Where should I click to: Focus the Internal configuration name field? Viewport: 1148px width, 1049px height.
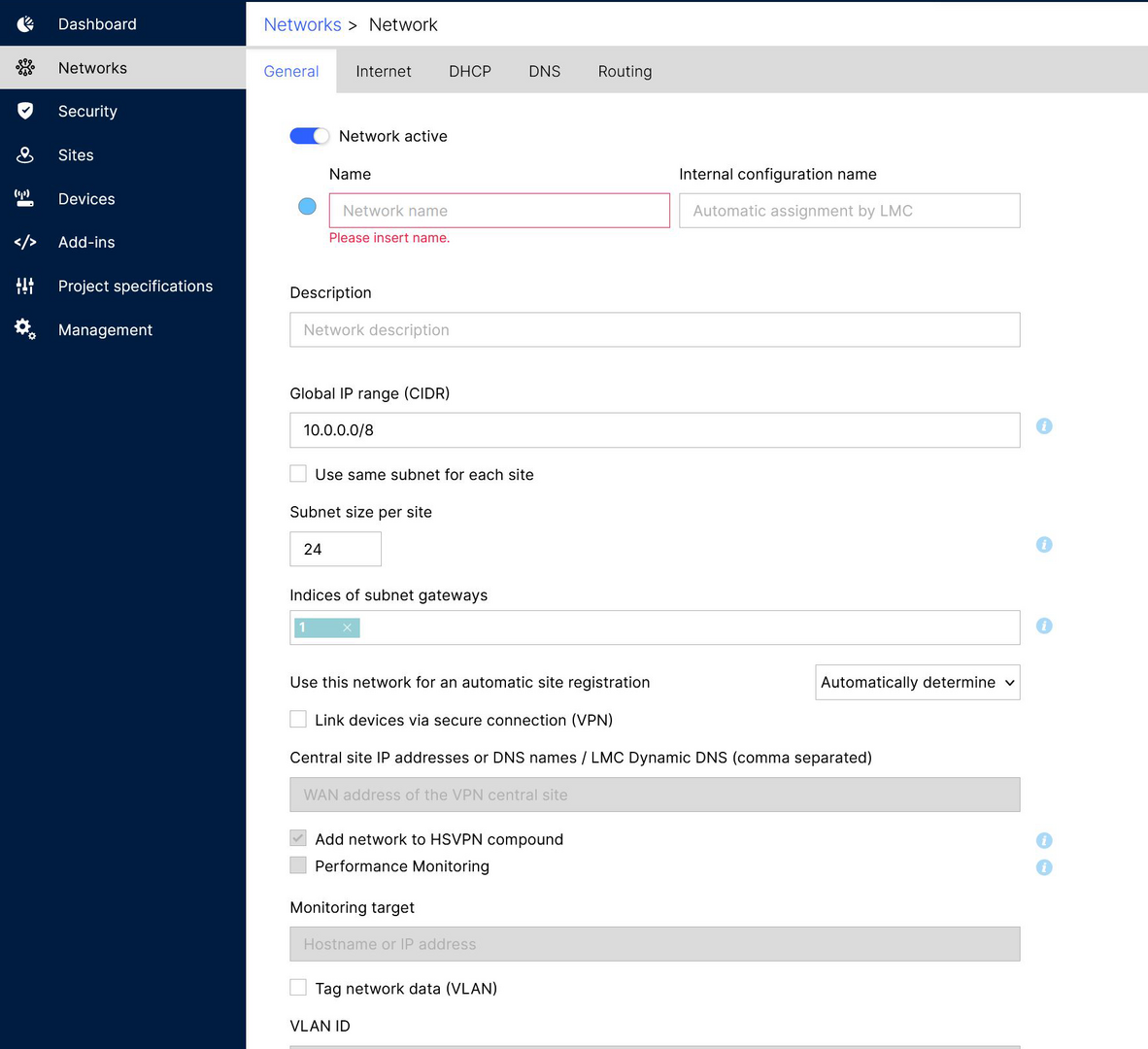pos(849,211)
